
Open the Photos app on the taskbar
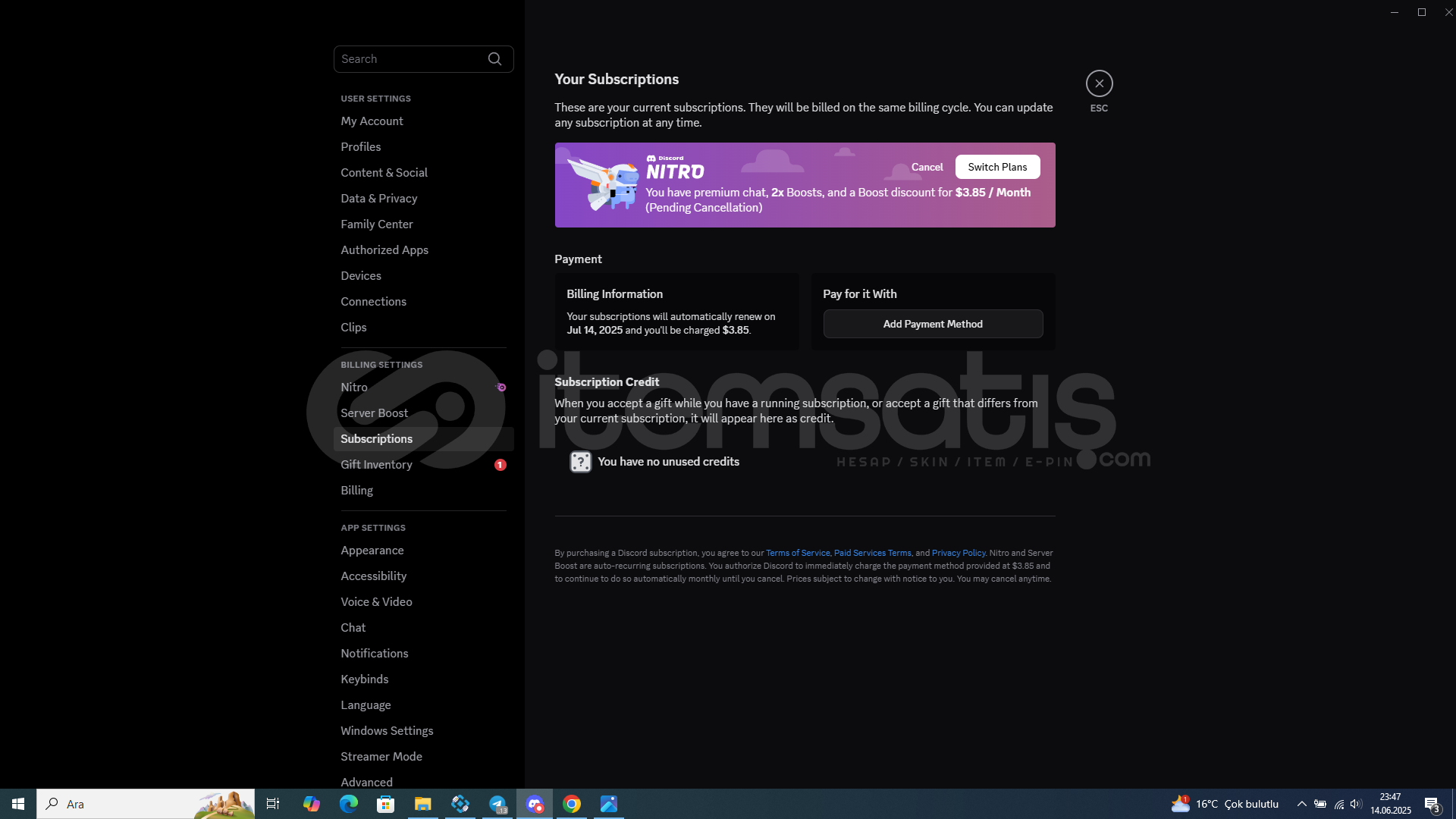tap(609, 804)
